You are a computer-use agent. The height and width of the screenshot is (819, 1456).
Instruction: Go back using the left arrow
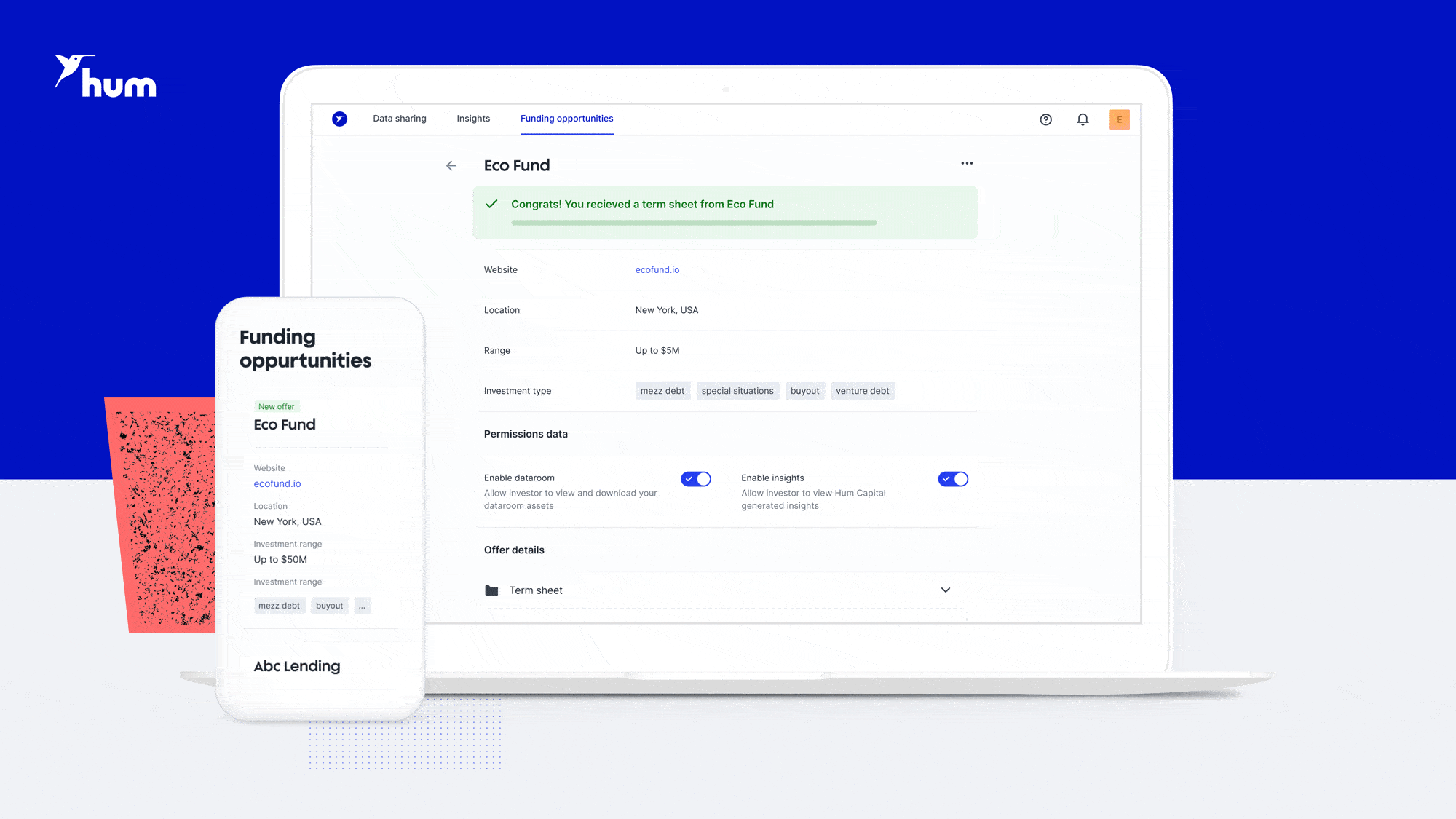tap(451, 166)
